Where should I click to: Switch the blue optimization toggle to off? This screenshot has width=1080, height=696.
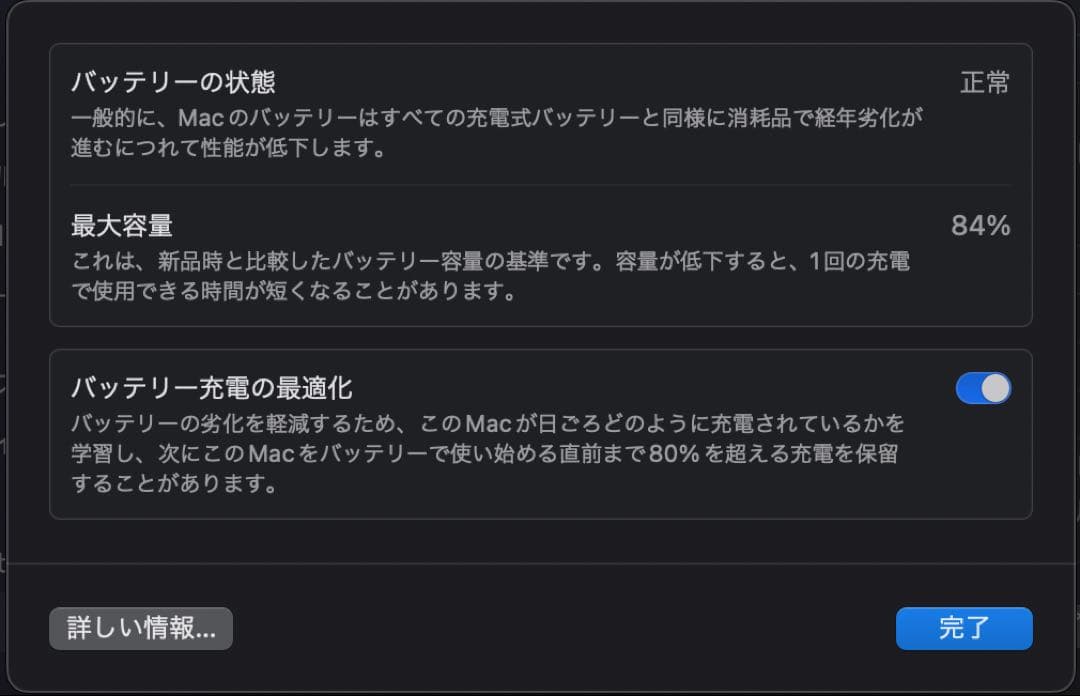983,388
